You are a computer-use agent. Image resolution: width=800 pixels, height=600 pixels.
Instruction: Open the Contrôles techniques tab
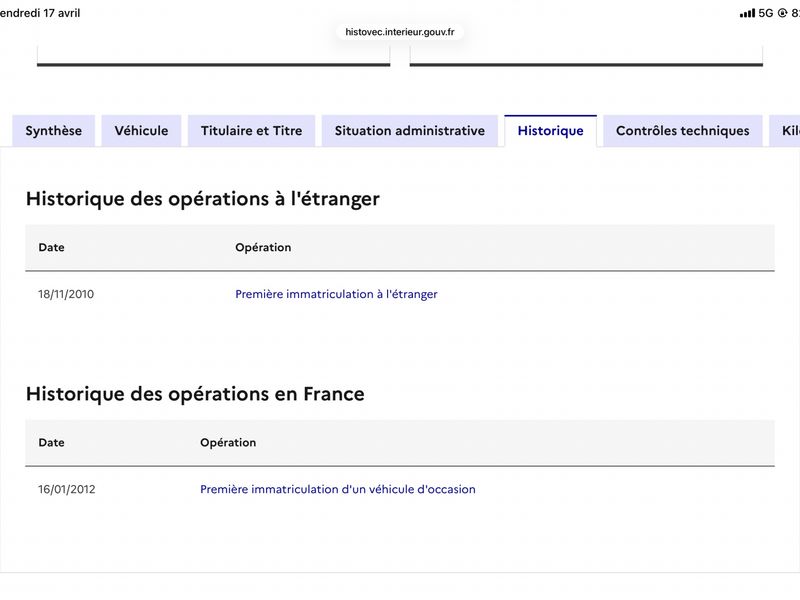[x=683, y=131]
